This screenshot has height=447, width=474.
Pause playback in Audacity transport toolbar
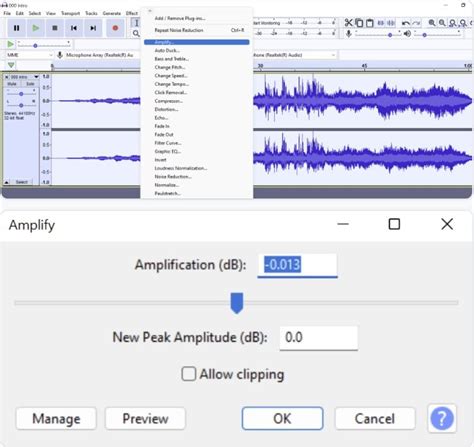[16, 28]
